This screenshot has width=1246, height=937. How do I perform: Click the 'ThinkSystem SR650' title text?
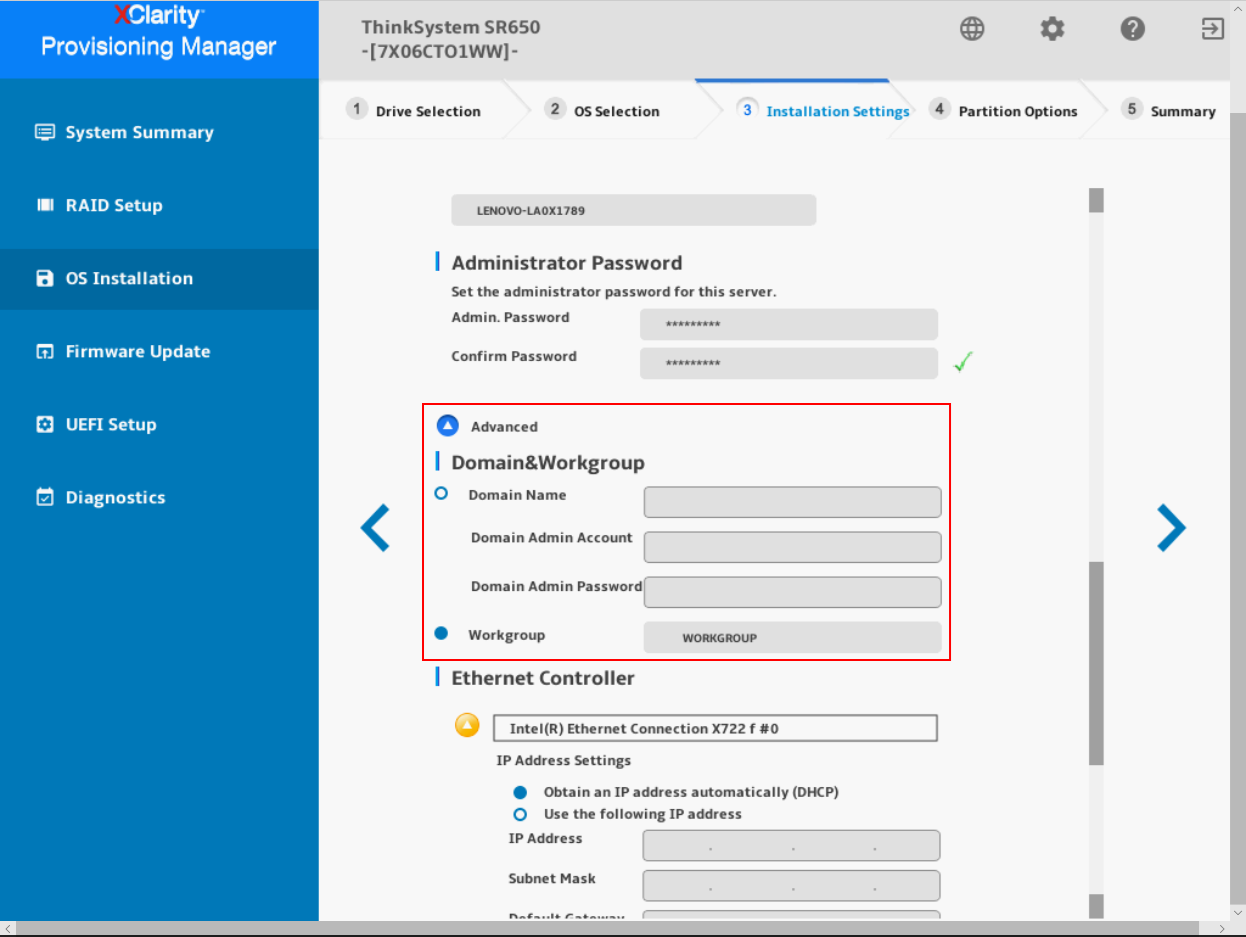coord(450,27)
